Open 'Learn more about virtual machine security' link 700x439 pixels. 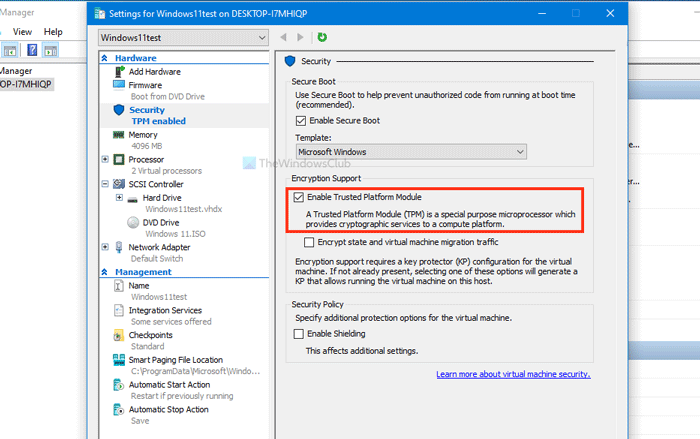[x=513, y=375]
